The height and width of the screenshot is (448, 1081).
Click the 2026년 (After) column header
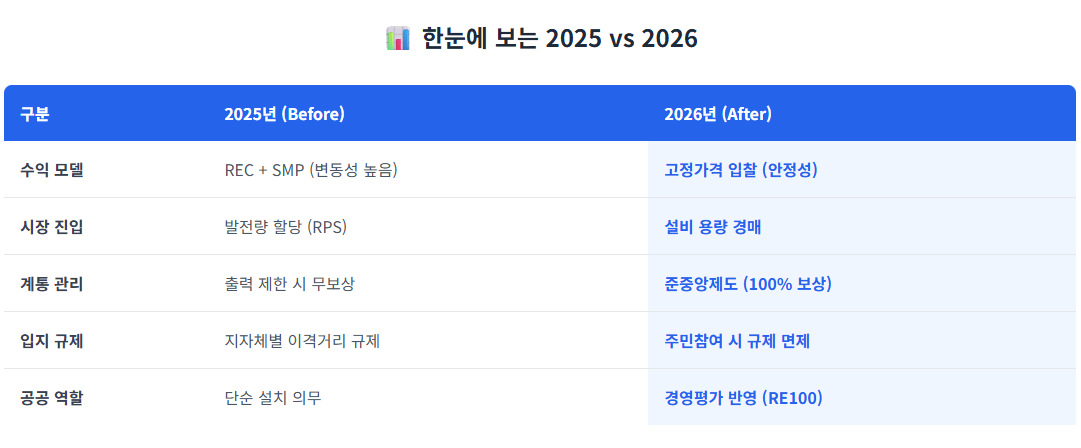coord(717,114)
